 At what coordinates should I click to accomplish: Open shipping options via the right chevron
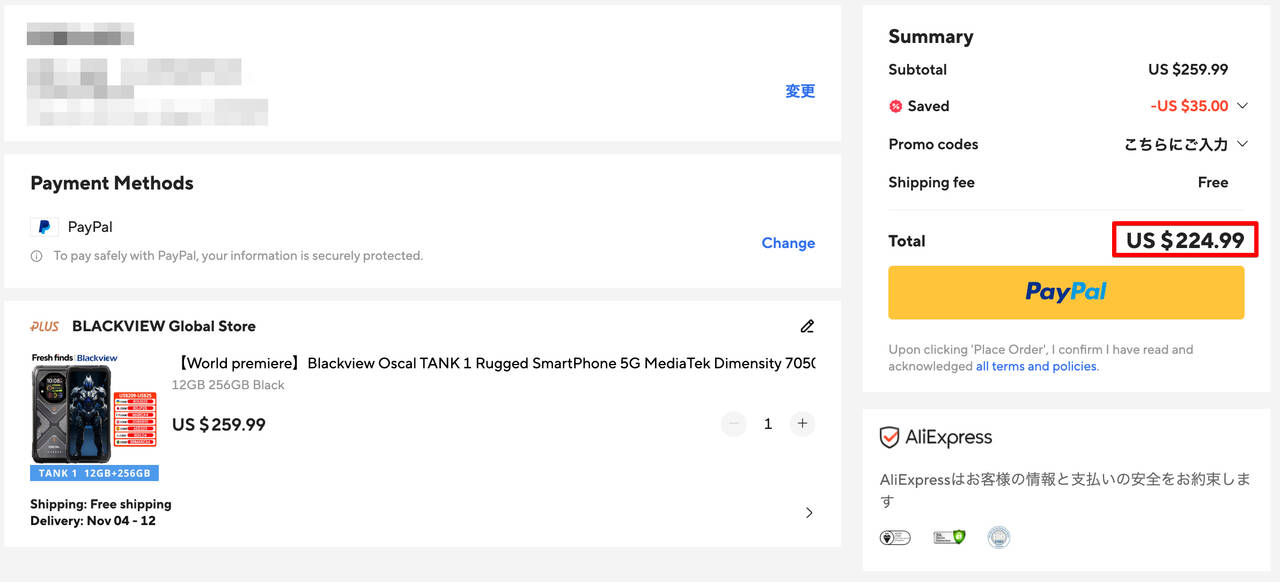click(809, 513)
